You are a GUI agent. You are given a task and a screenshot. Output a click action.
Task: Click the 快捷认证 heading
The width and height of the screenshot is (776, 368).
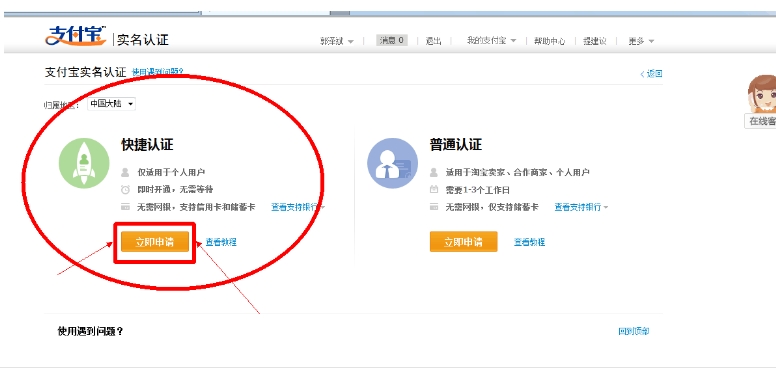pos(147,145)
